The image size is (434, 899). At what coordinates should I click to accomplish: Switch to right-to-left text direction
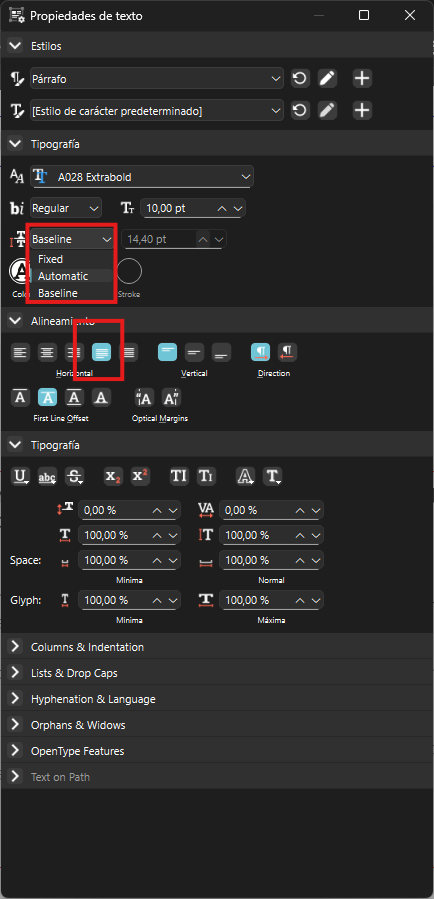pos(287,352)
